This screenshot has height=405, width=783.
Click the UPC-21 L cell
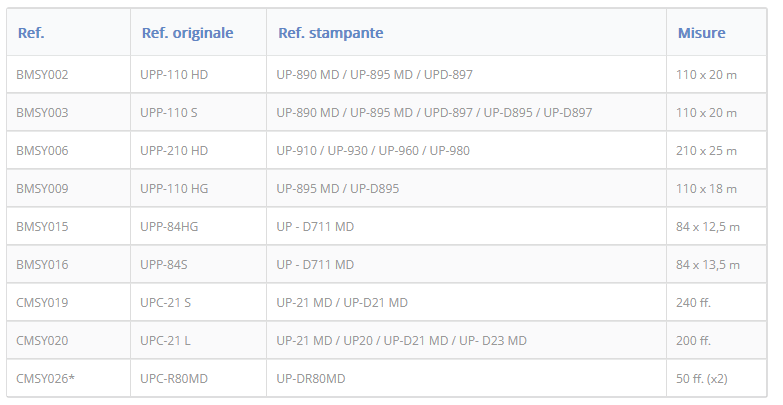(198, 340)
